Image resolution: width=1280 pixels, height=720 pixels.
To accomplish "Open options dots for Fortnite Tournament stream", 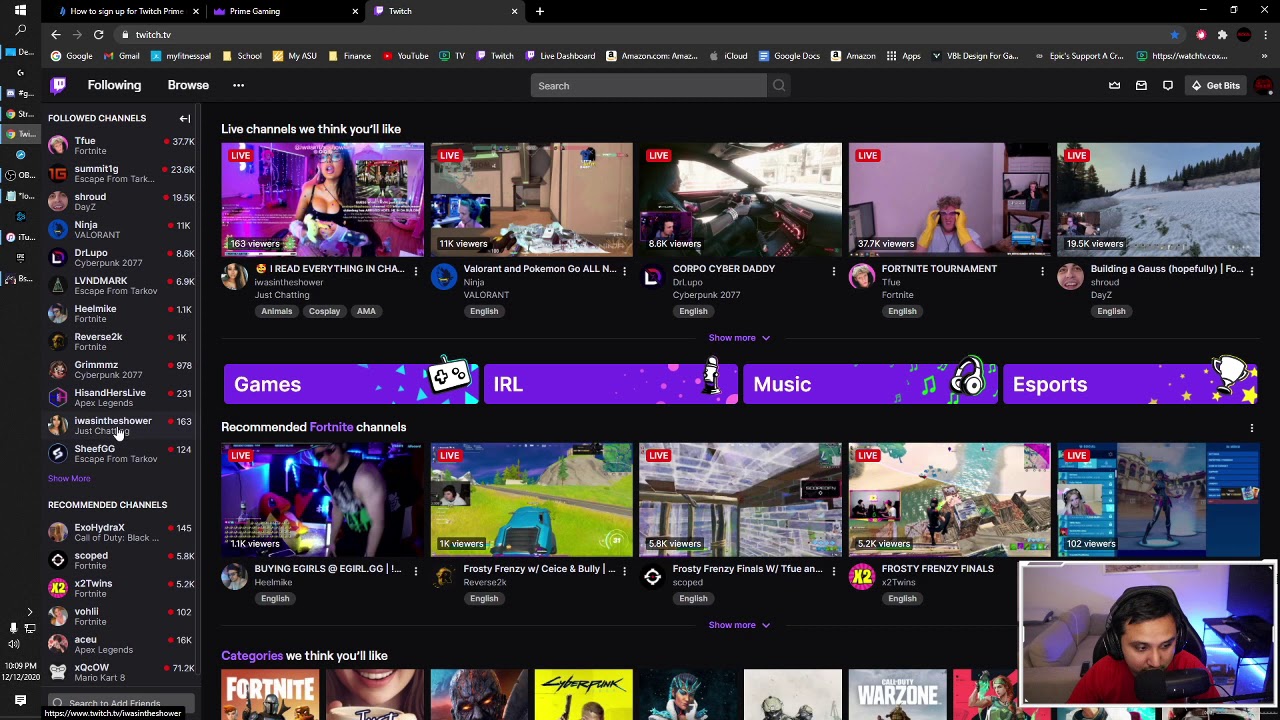I will tap(1042, 270).
